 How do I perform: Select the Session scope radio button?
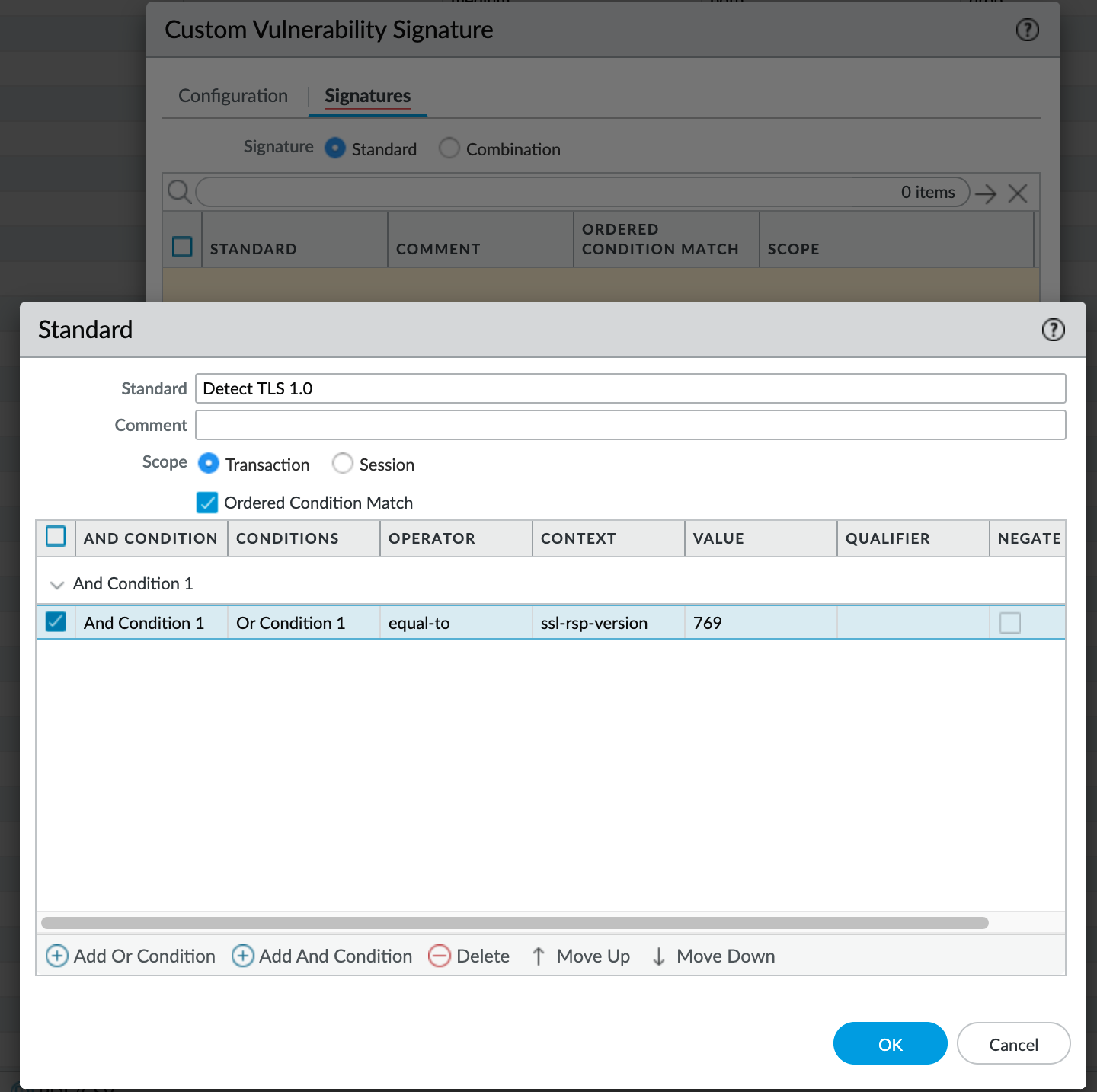pyautogui.click(x=343, y=463)
